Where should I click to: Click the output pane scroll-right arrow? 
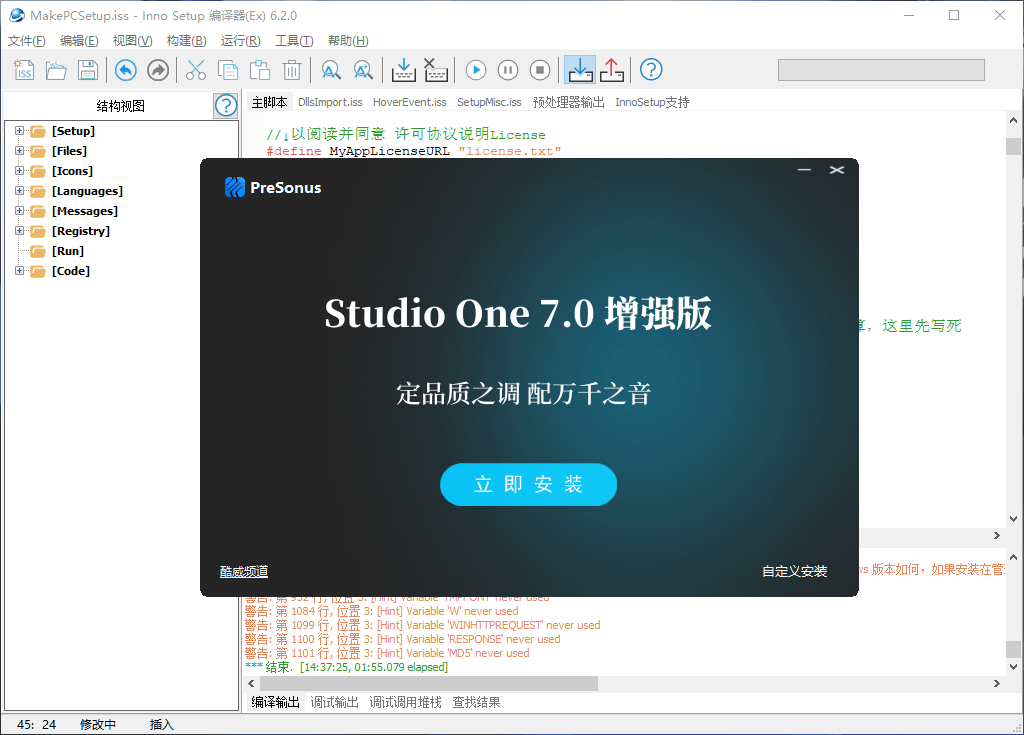coord(997,683)
